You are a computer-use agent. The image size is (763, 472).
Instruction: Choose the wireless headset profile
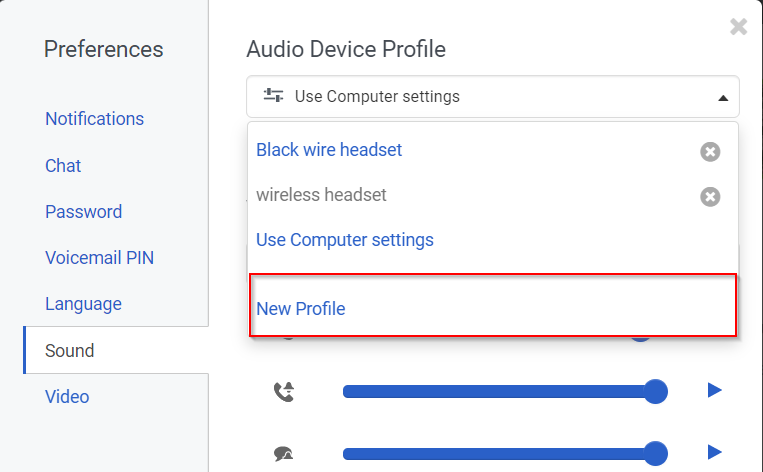321,195
